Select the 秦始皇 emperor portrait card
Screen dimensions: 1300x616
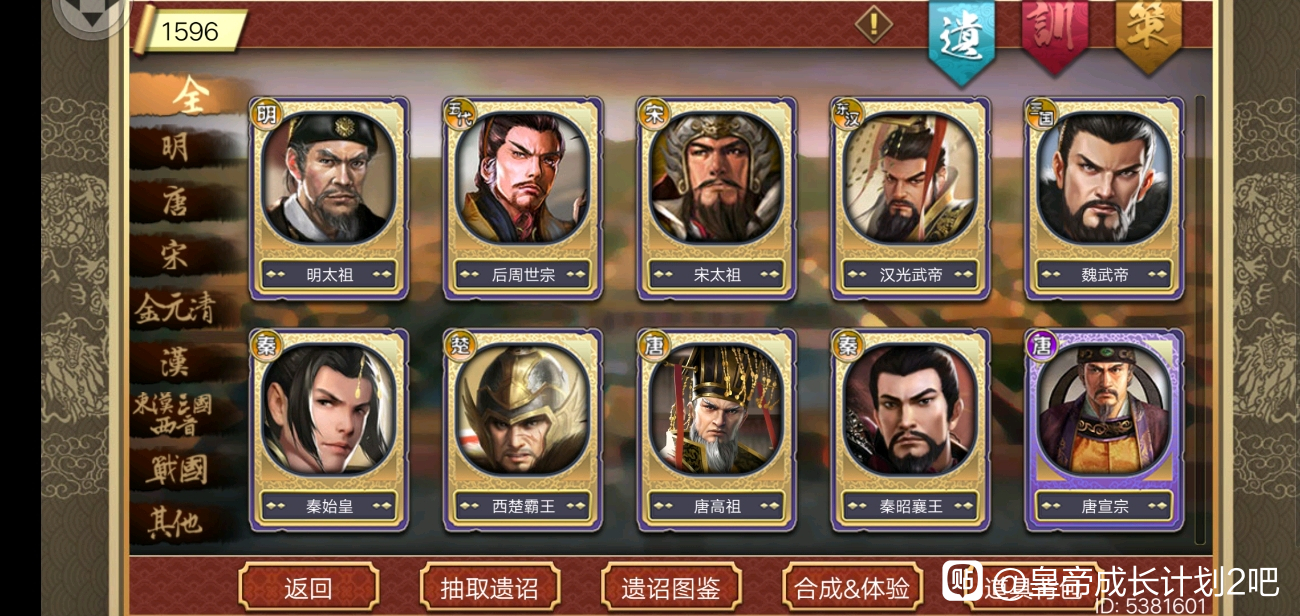point(329,429)
